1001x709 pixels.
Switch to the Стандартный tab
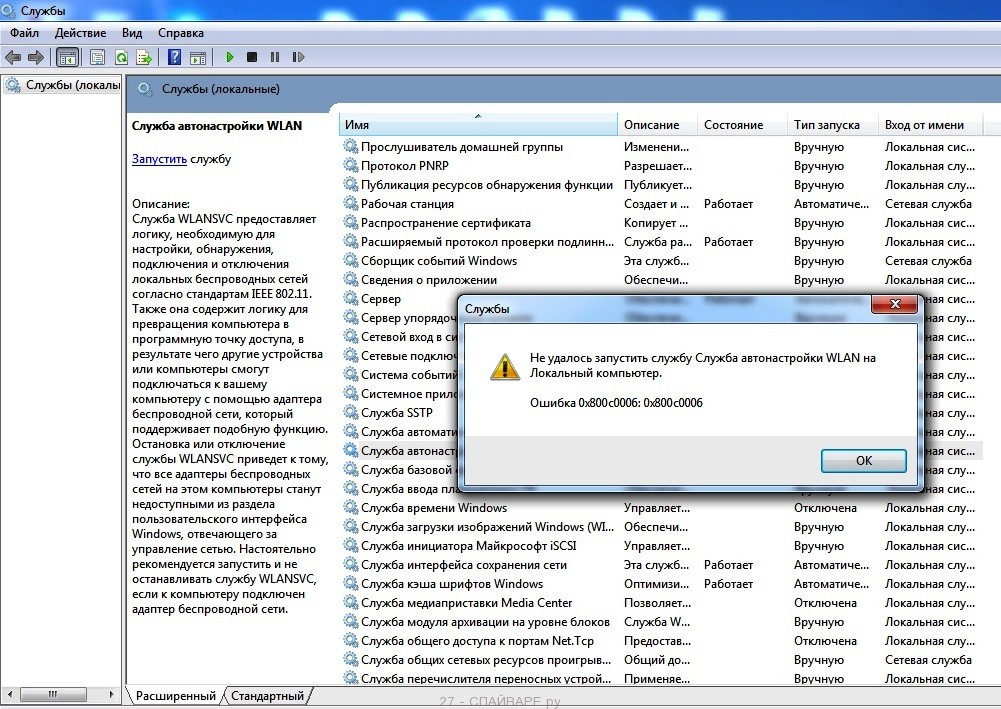click(267, 695)
